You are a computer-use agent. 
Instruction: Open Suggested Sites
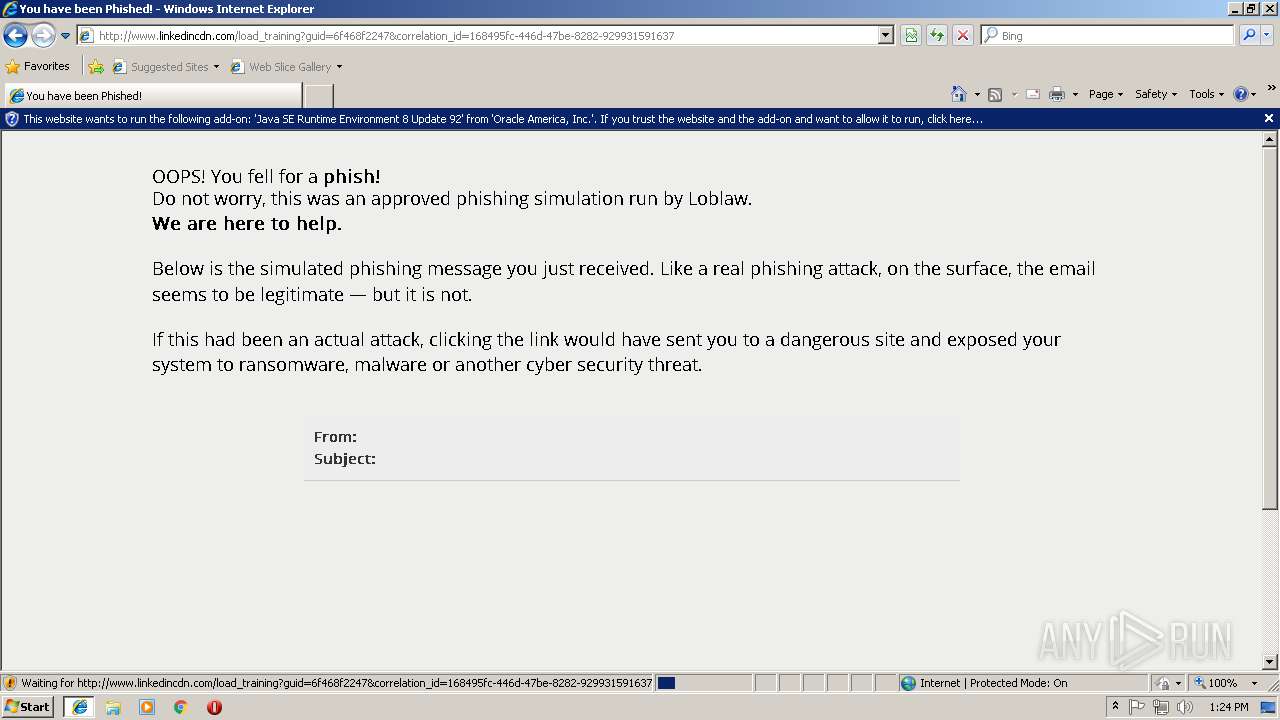point(166,67)
